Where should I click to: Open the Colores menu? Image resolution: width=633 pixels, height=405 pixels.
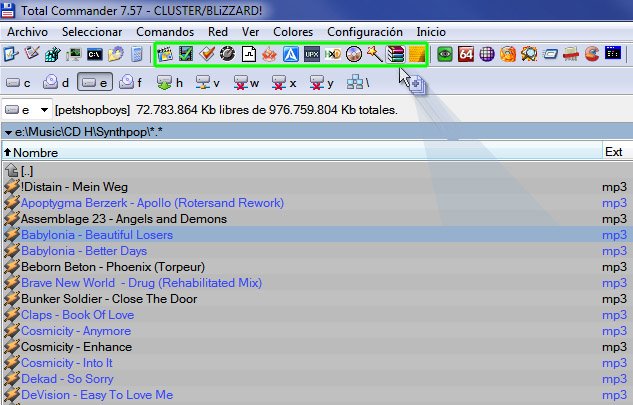(293, 32)
